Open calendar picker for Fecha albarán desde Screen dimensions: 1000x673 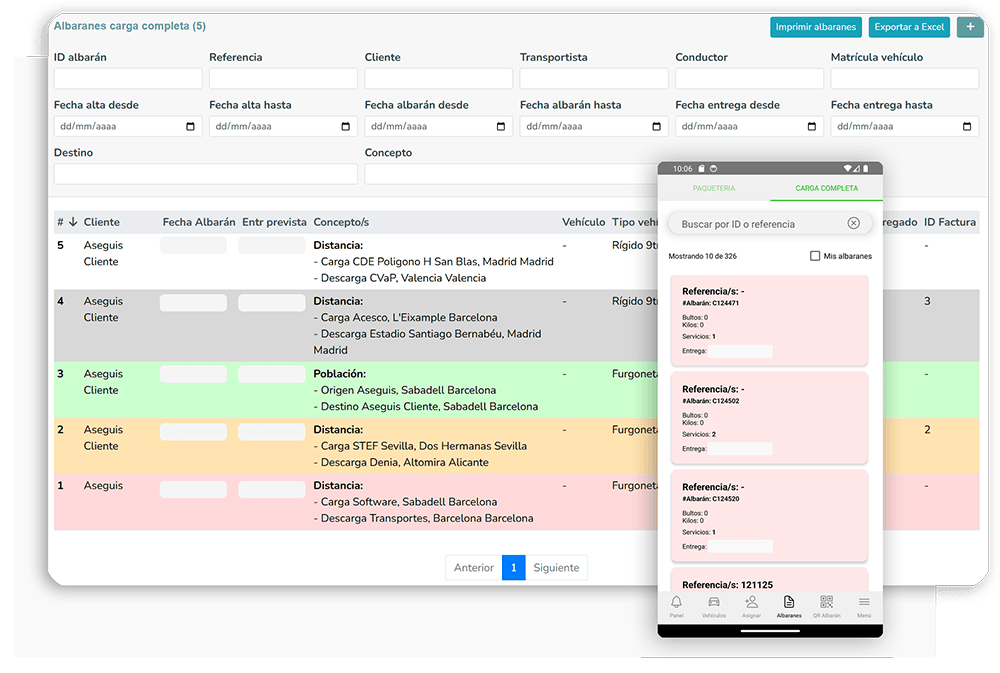pos(501,126)
